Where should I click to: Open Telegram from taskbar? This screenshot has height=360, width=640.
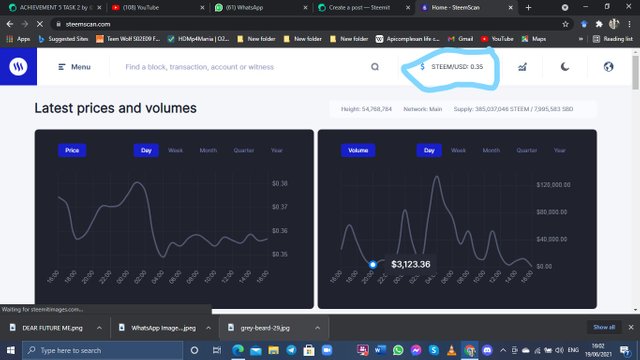coord(291,350)
